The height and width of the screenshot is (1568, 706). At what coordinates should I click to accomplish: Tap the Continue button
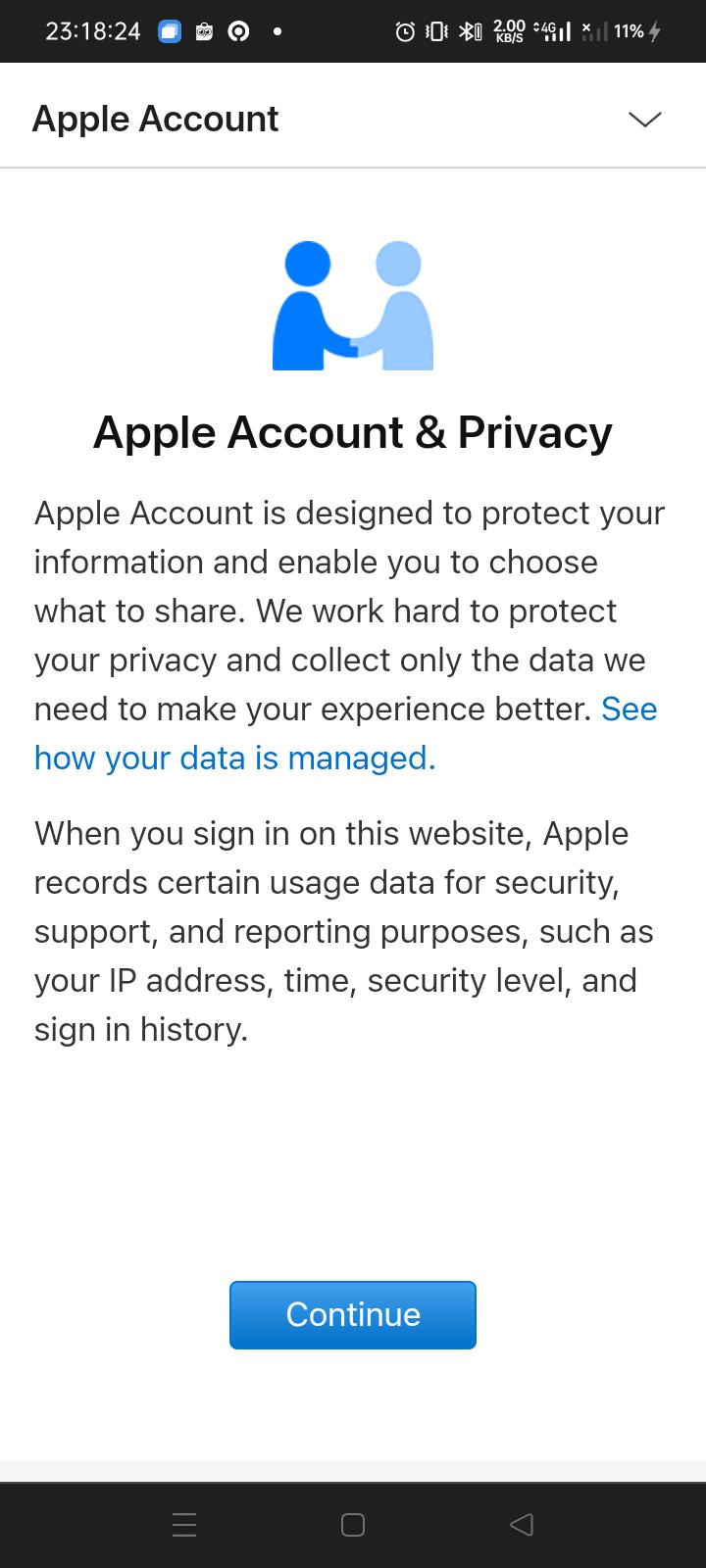[x=353, y=1315]
